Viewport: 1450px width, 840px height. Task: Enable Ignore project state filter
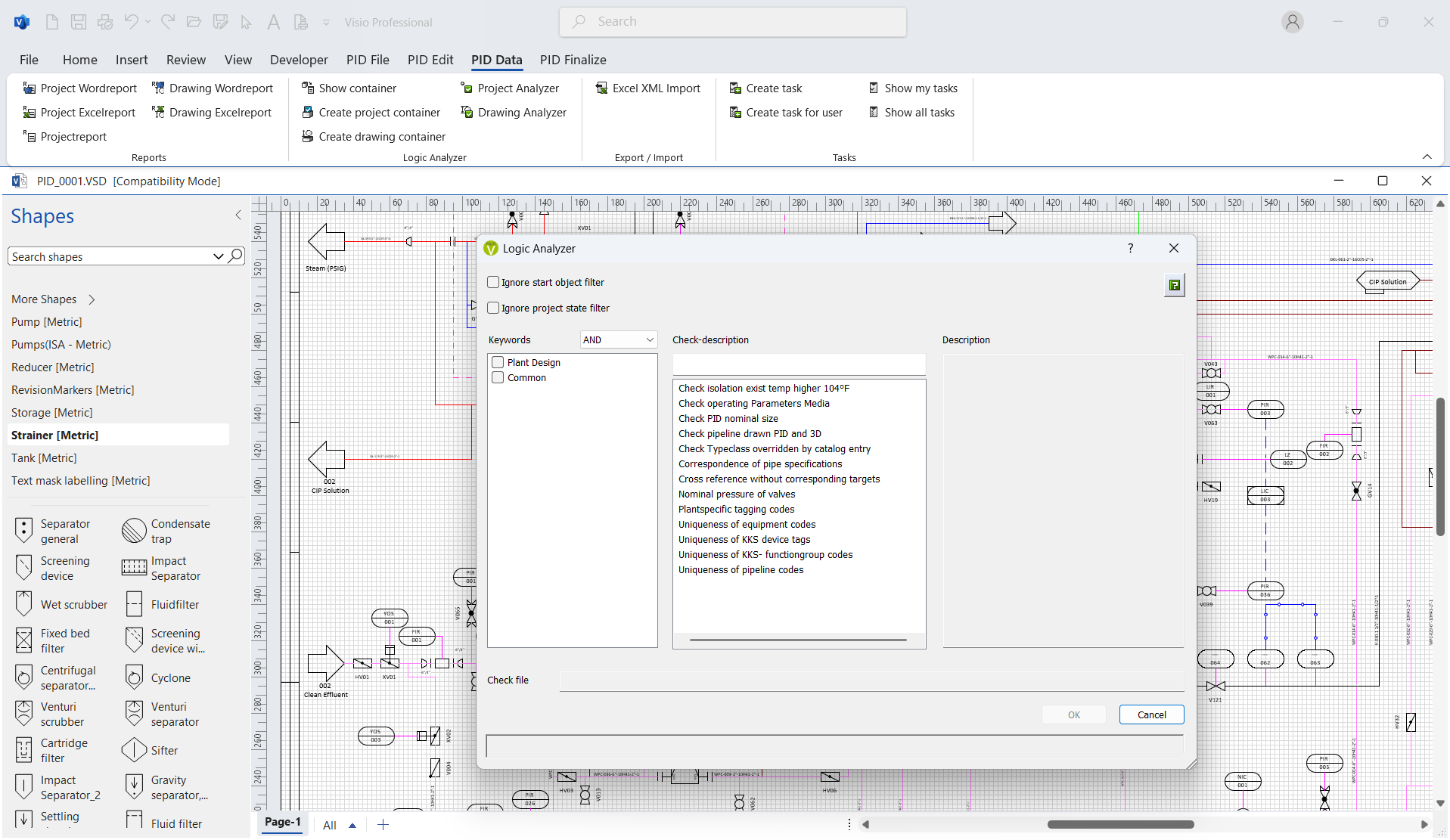click(493, 308)
